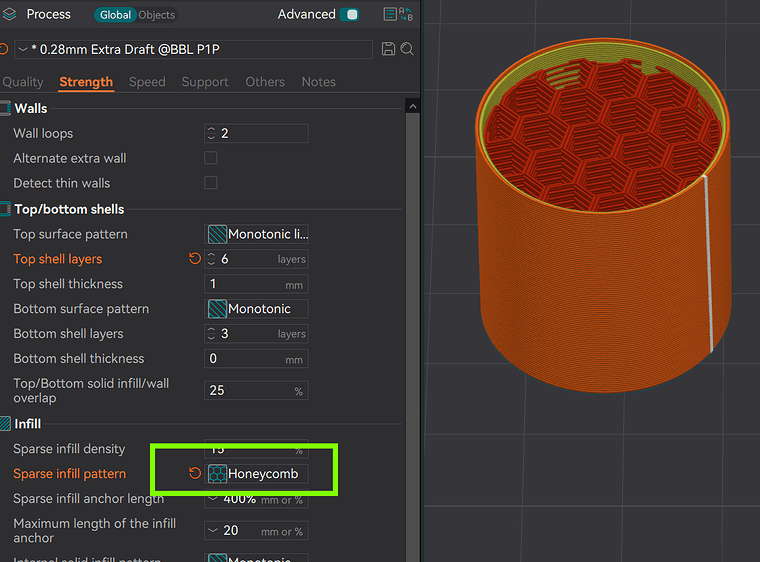Open the 0.28mm Extra Draft preset dropdown

(x=193, y=49)
